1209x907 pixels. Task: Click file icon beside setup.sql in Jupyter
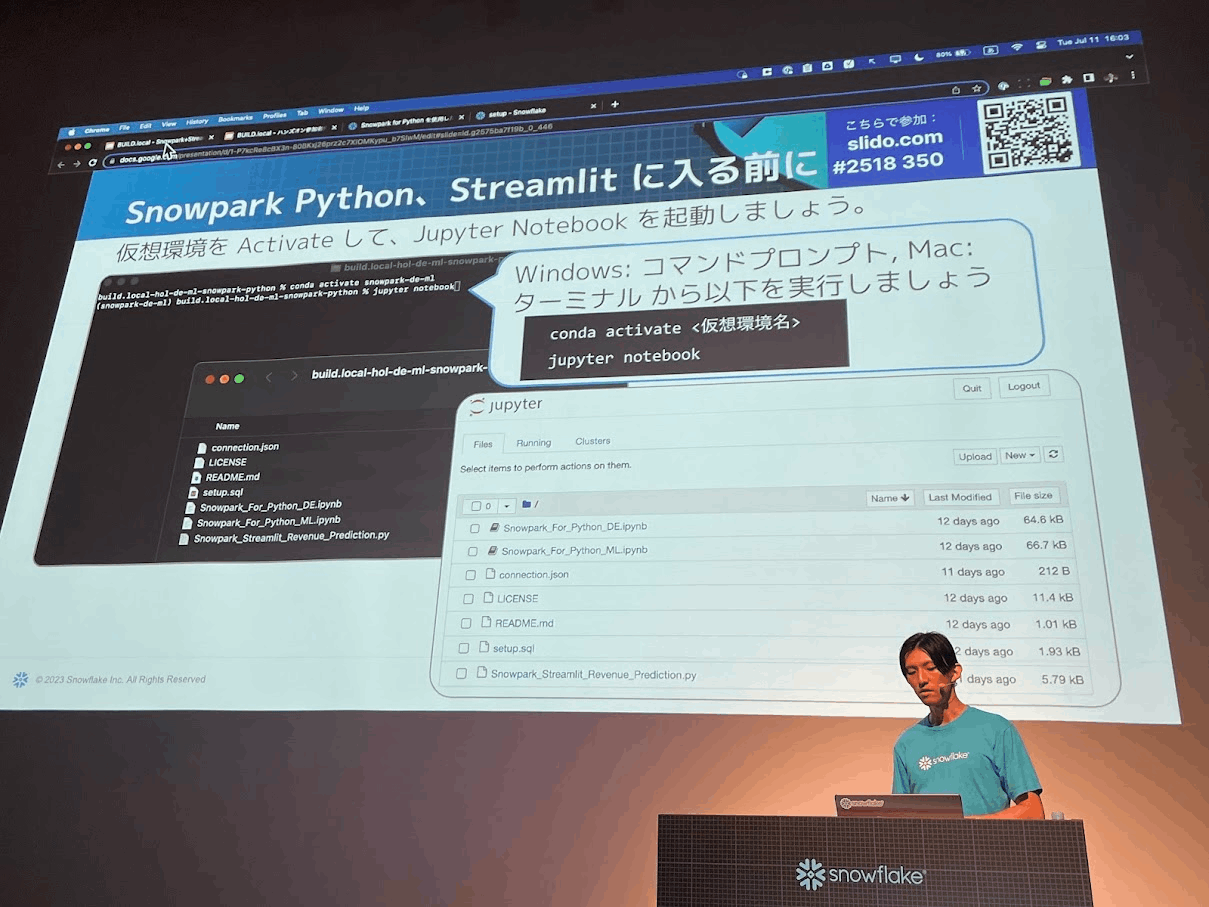pyautogui.click(x=484, y=647)
